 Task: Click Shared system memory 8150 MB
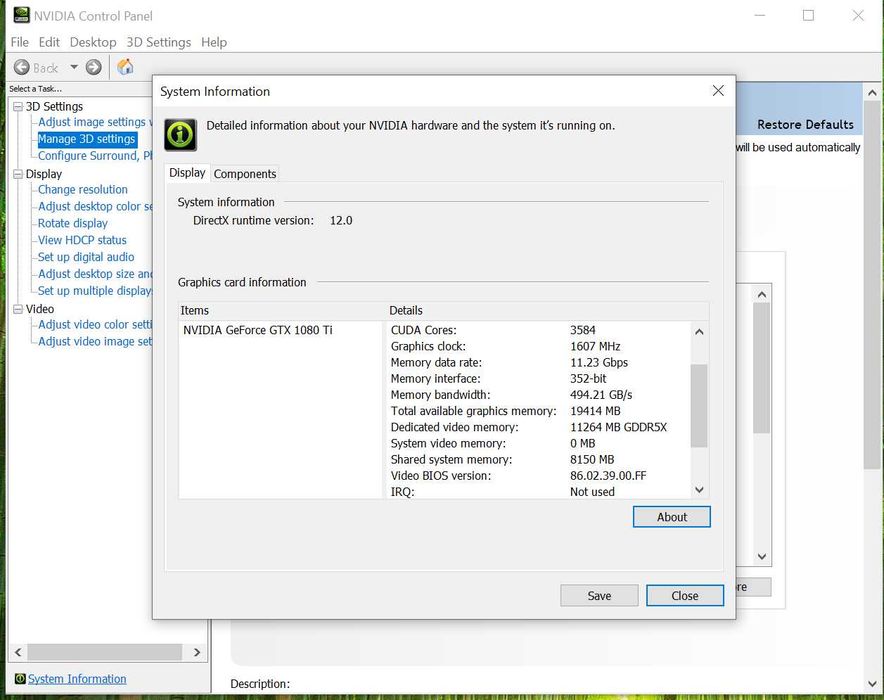point(592,460)
